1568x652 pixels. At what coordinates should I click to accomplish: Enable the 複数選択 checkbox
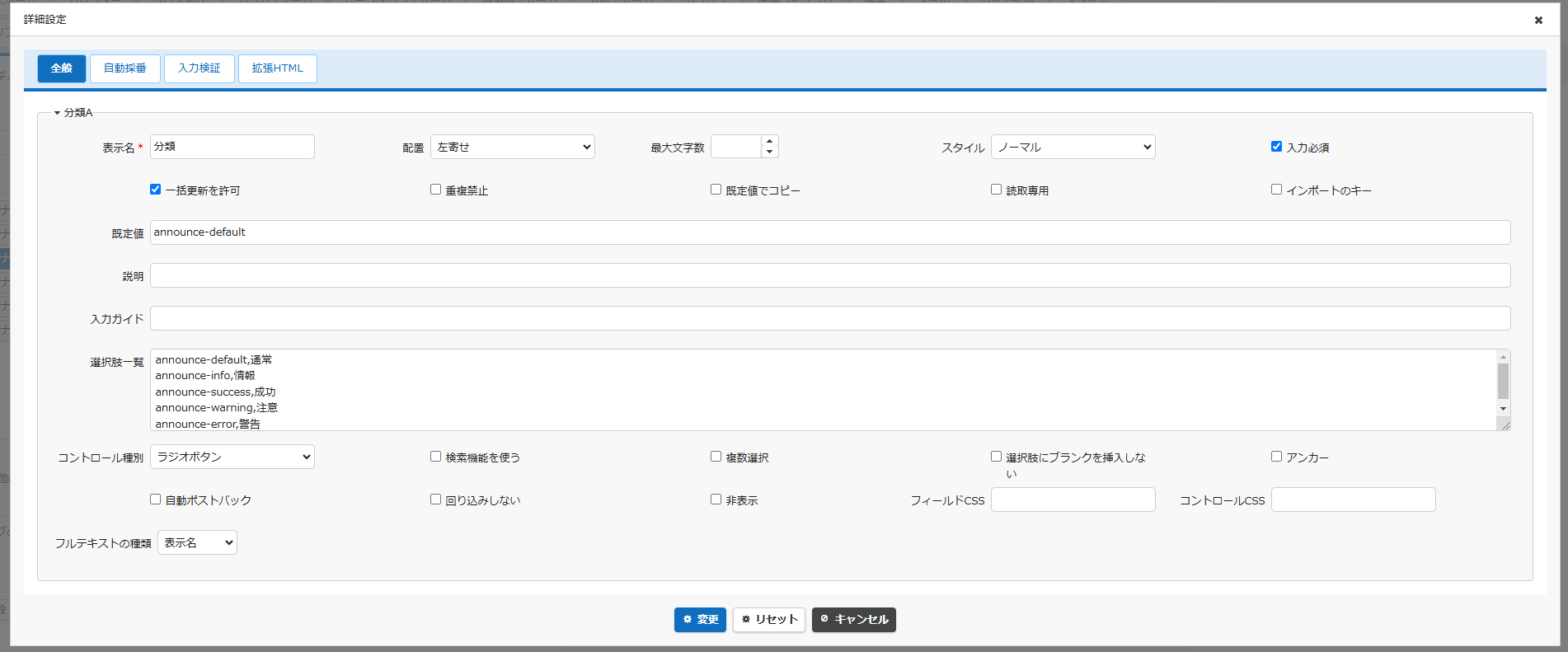tap(716, 457)
